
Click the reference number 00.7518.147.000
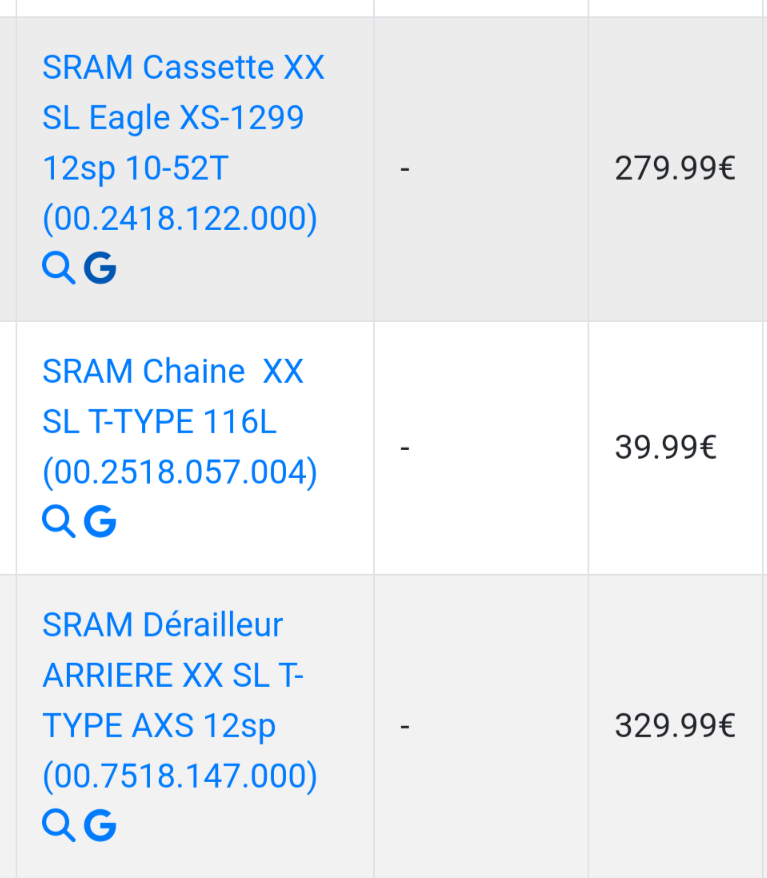[180, 776]
